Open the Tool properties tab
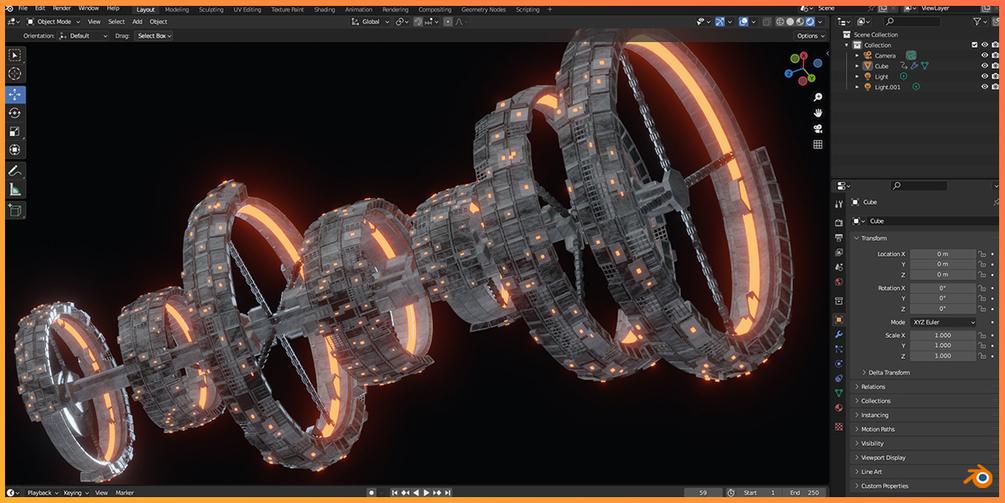The height and width of the screenshot is (503, 1005). [839, 204]
